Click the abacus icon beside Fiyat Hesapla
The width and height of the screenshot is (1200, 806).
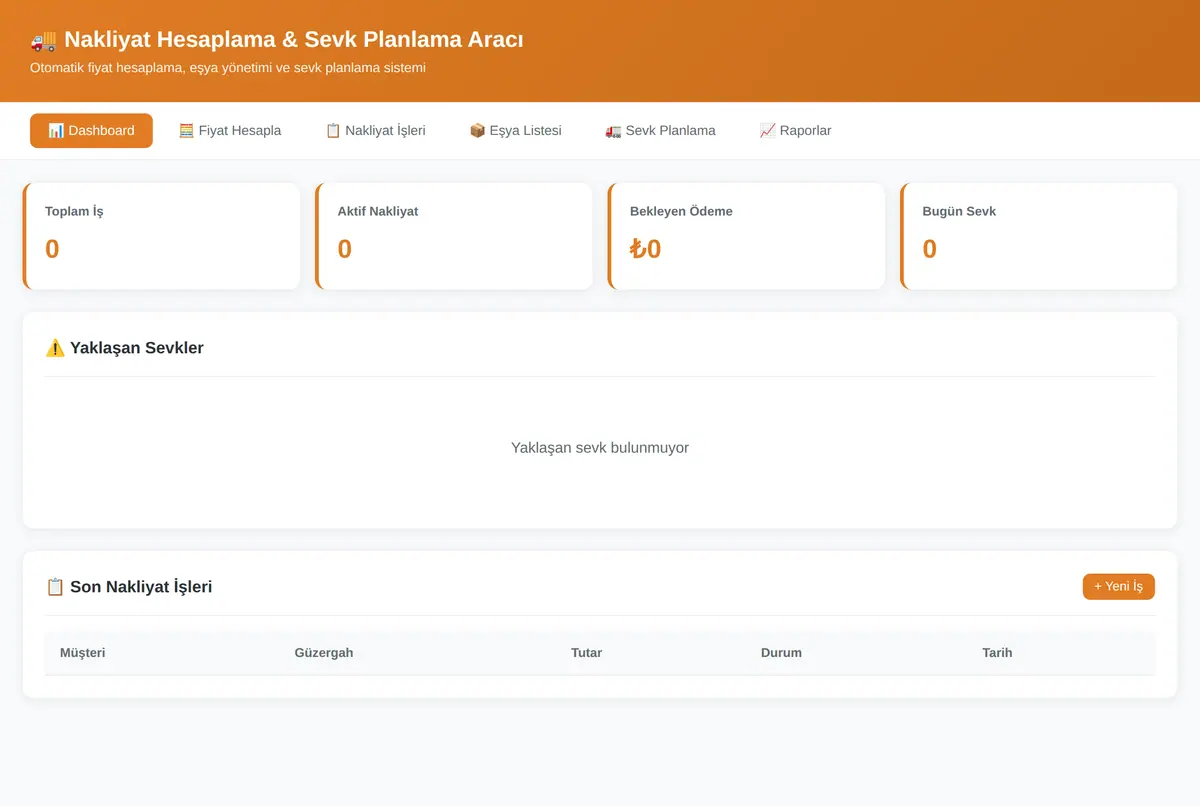click(x=186, y=131)
